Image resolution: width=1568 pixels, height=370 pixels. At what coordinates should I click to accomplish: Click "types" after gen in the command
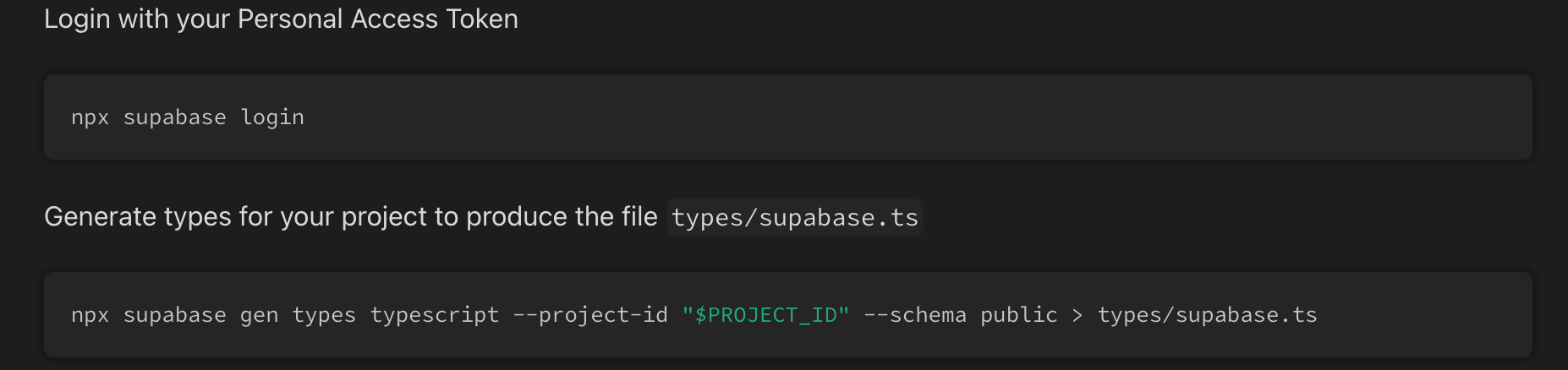(324, 315)
